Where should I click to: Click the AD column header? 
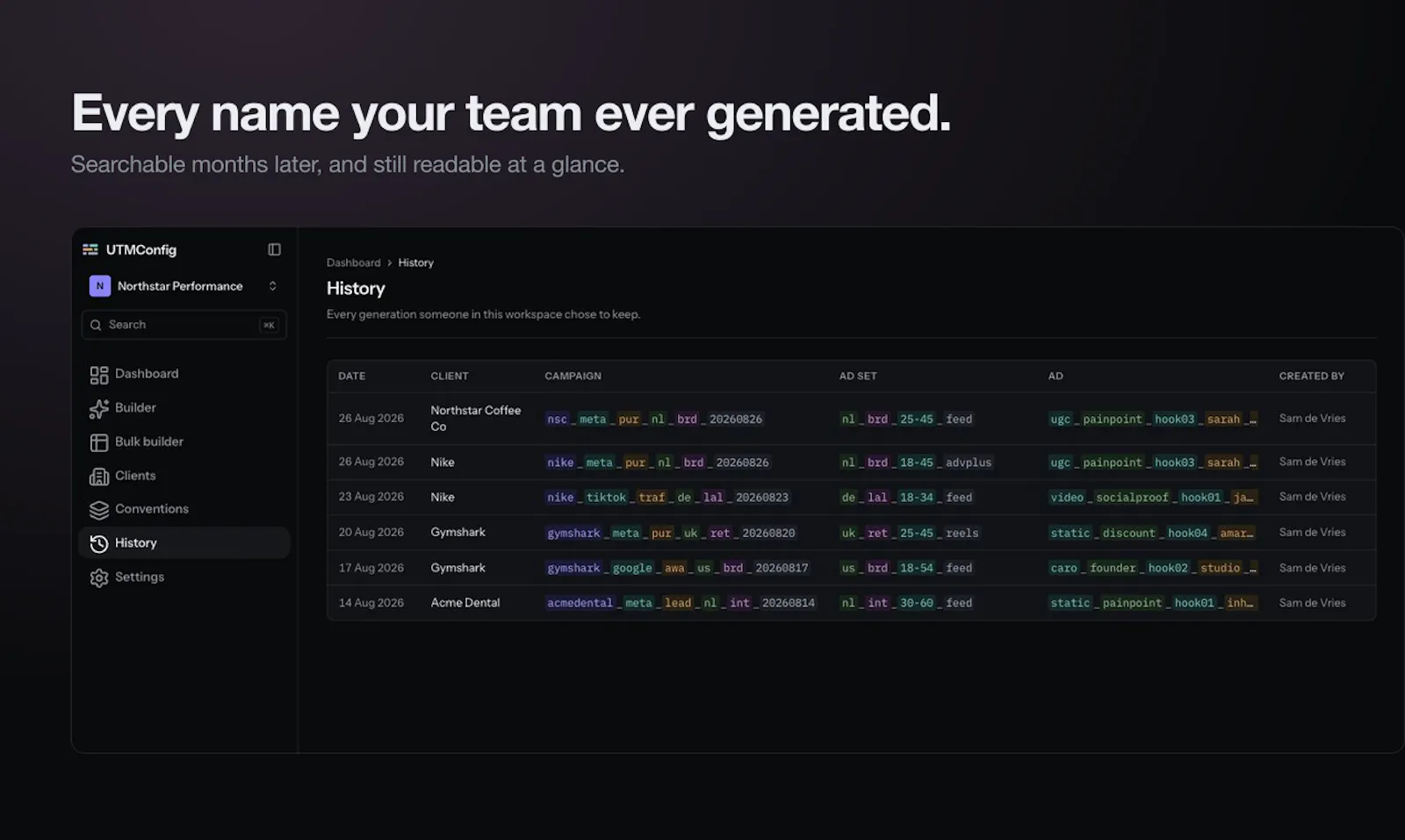pyautogui.click(x=1056, y=376)
